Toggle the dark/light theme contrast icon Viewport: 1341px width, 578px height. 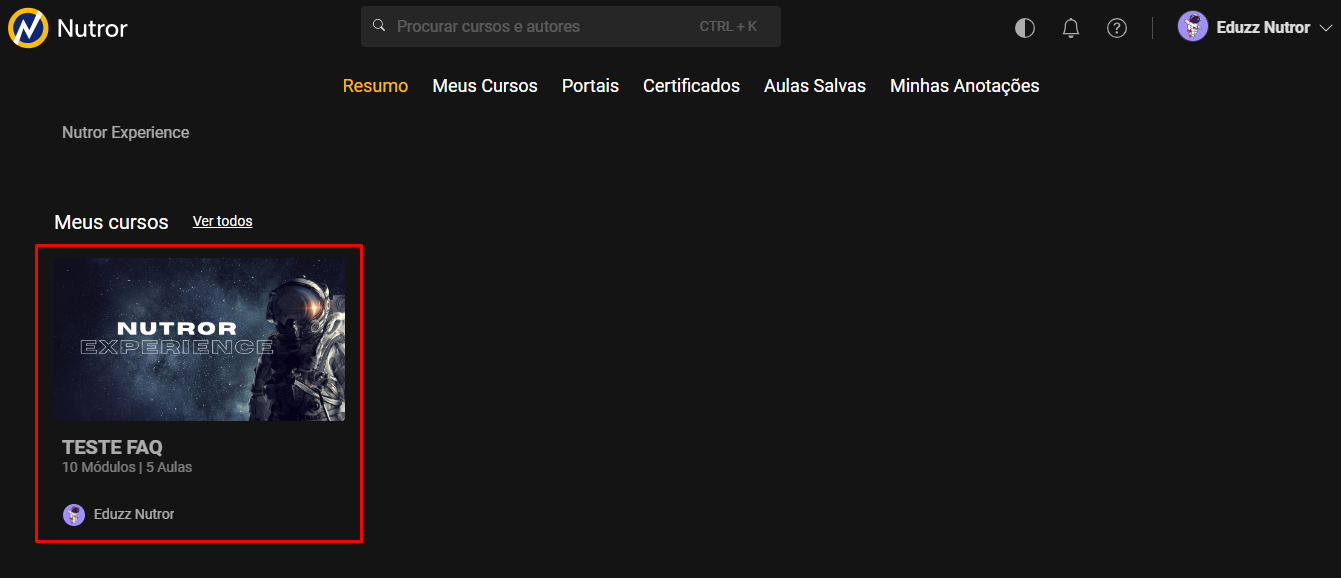click(x=1025, y=28)
